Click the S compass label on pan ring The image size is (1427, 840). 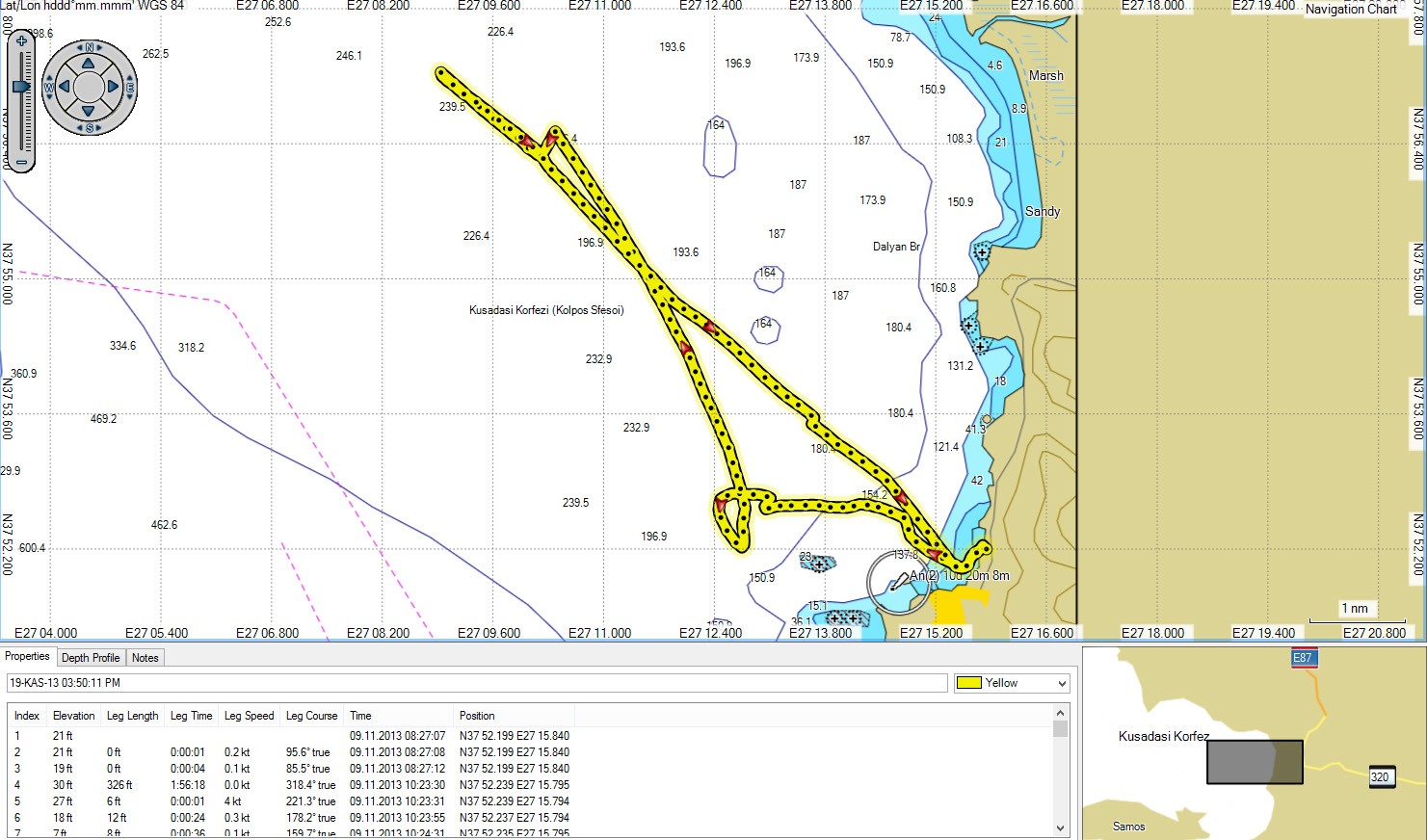pyautogui.click(x=90, y=127)
